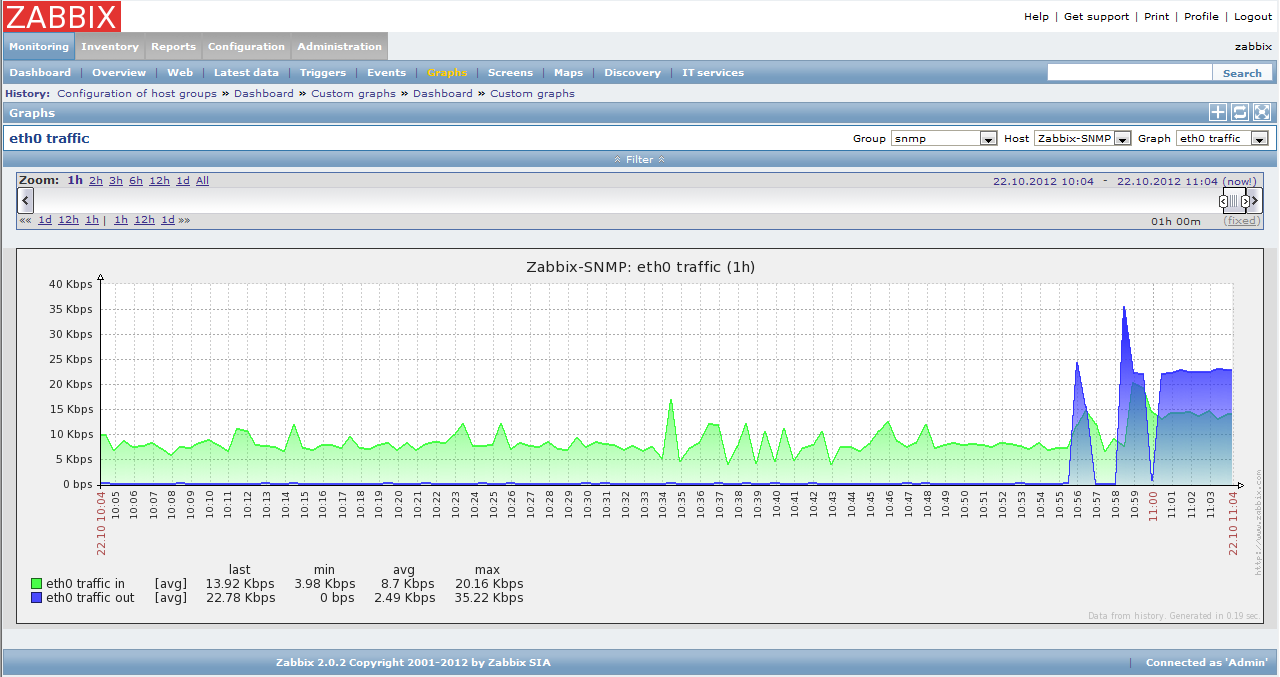Image resolution: width=1280 pixels, height=677 pixels.
Task: Collapse the Filter panel
Action: 639,159
